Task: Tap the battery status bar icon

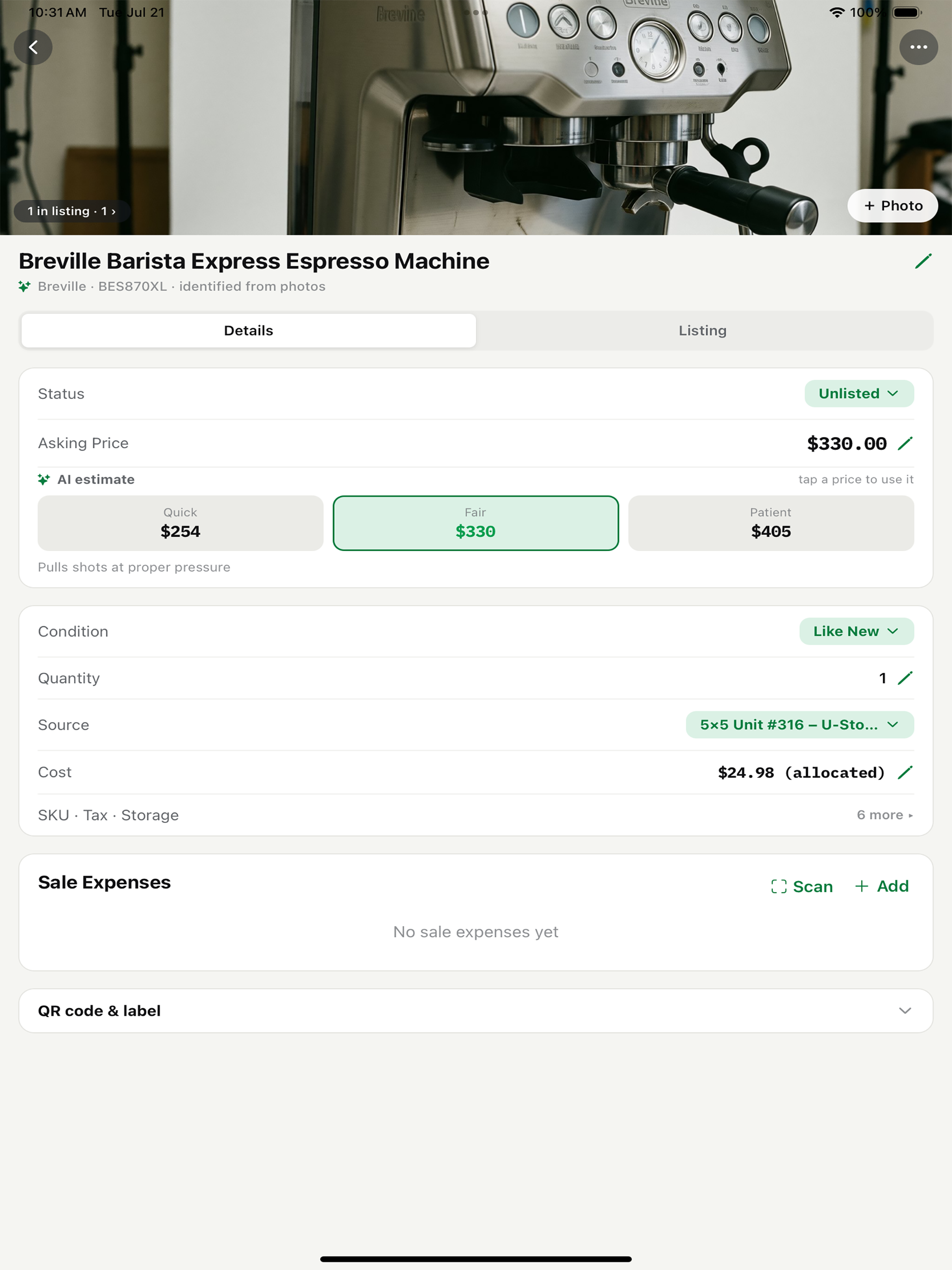Action: click(x=907, y=12)
